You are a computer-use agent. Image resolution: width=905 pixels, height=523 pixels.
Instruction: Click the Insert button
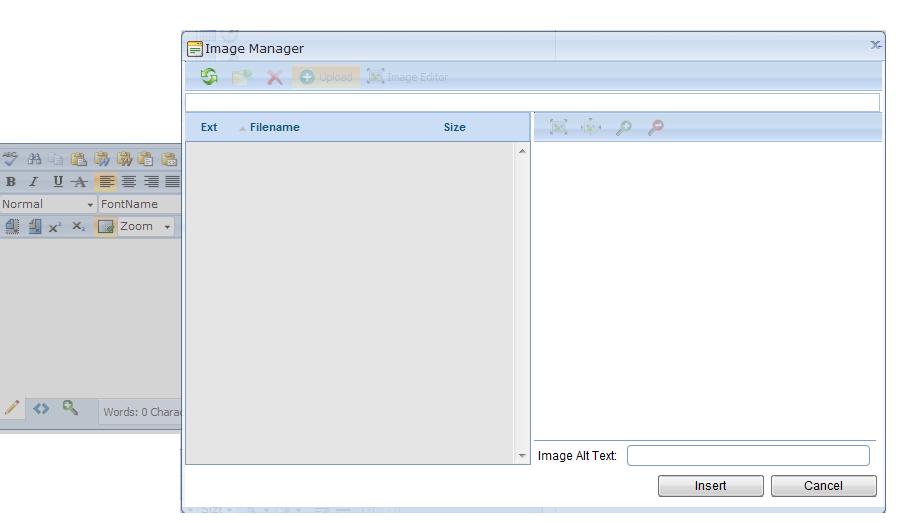710,486
